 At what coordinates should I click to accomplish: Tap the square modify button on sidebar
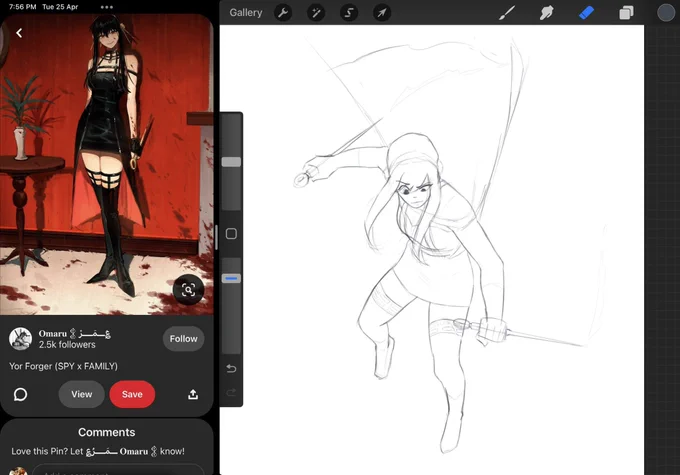[231, 234]
